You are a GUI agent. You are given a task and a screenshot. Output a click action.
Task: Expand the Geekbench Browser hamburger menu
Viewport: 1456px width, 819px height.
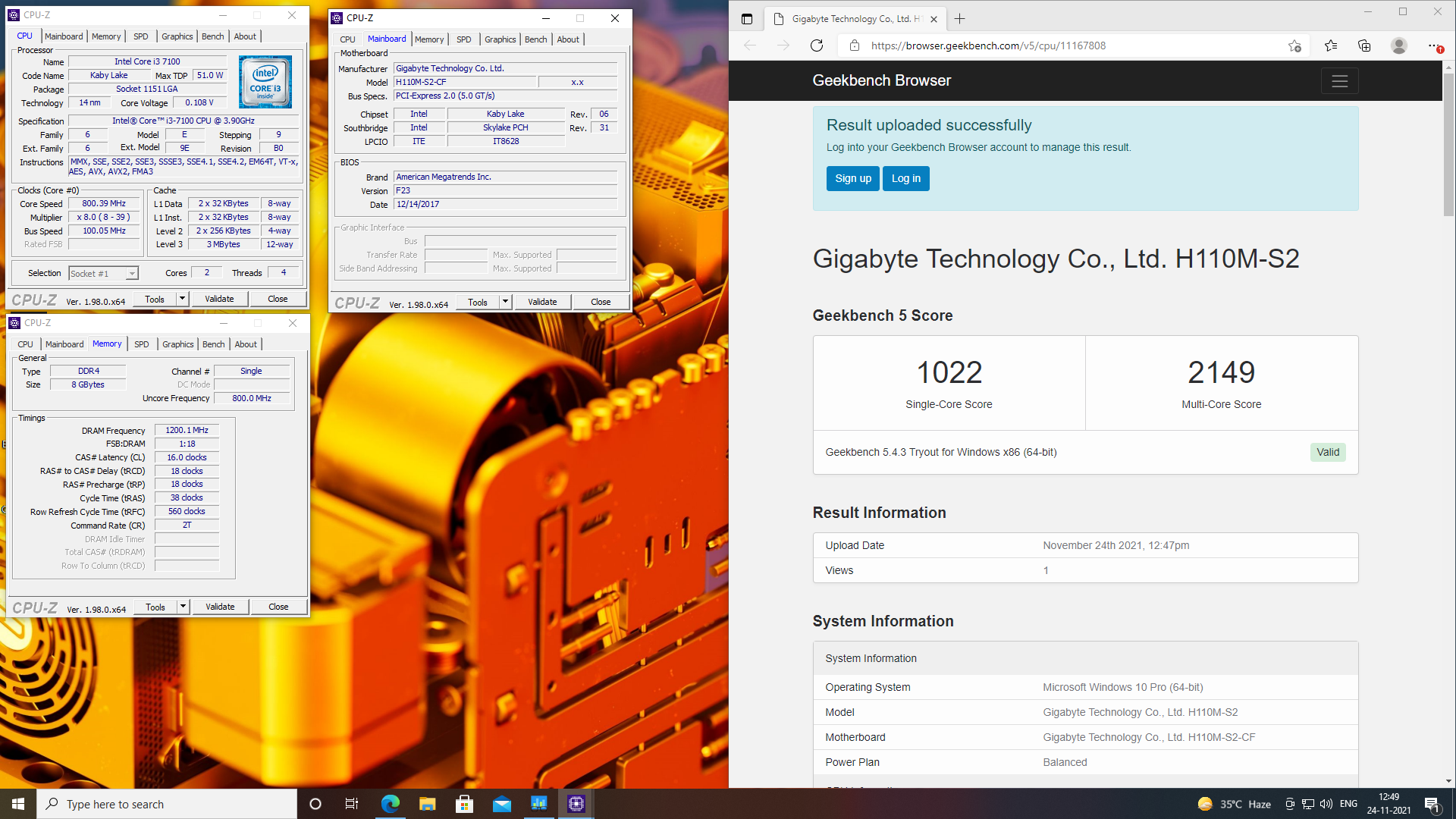coord(1339,81)
